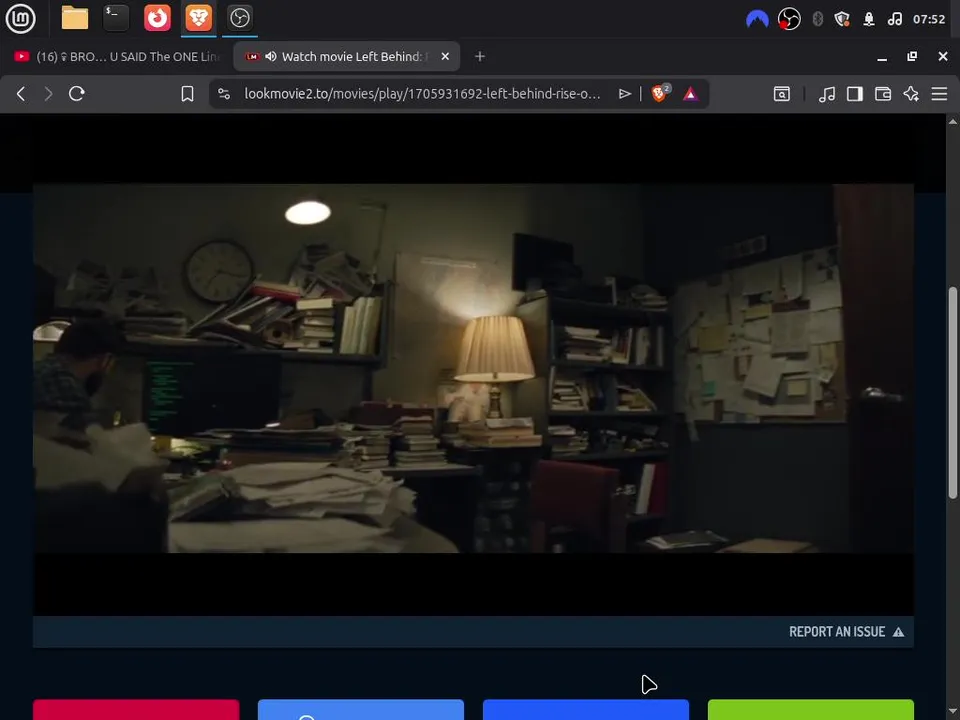This screenshot has width=960, height=720.
Task: Open the notifications bell in the tray
Action: (x=869, y=19)
